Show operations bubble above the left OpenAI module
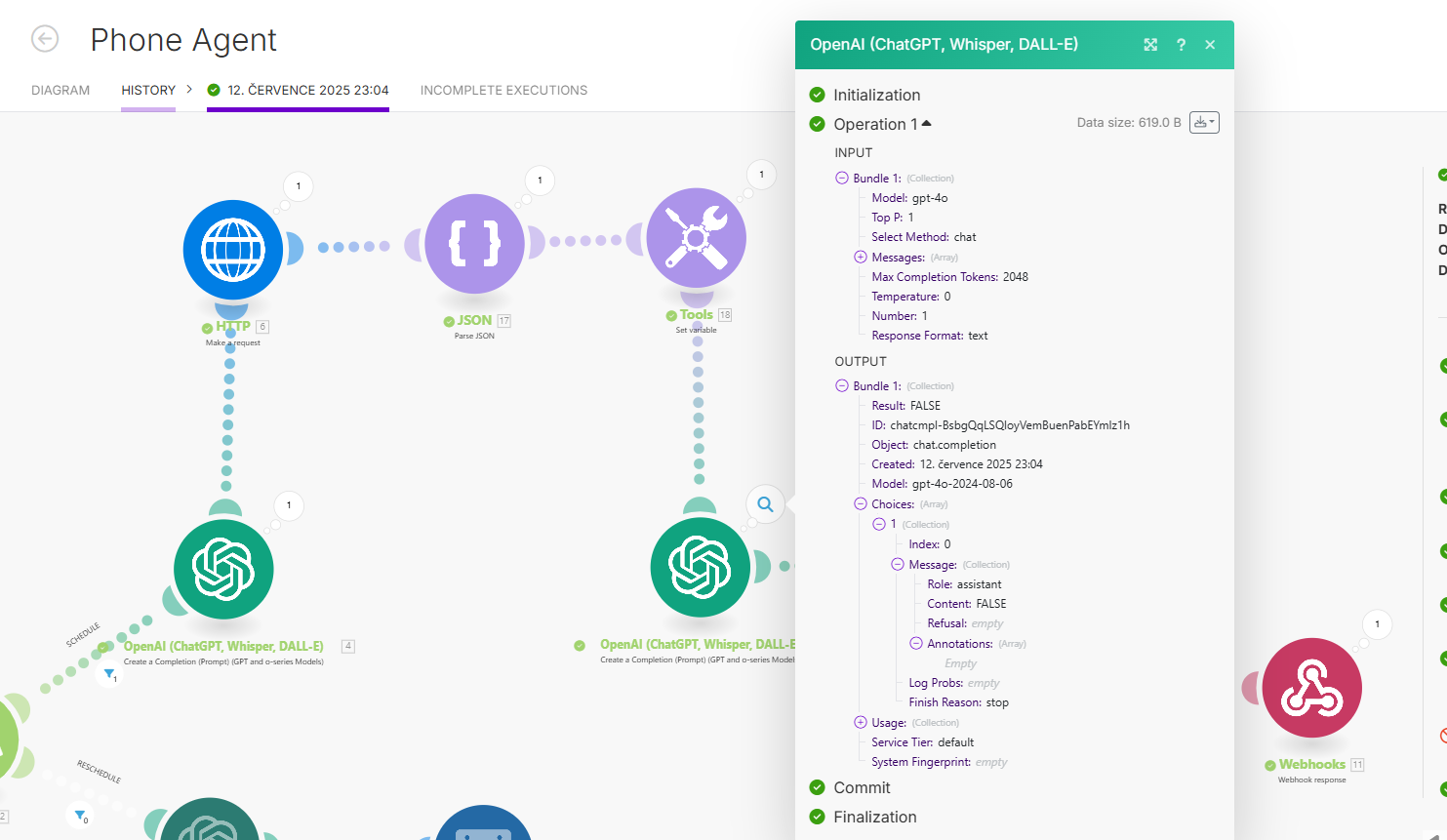Viewport: 1447px width, 840px height. [289, 505]
